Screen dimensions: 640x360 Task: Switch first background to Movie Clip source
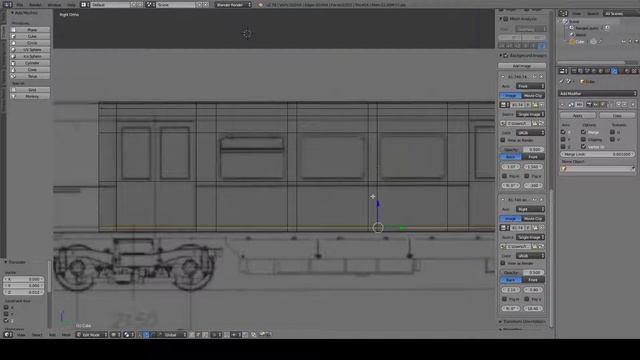click(x=533, y=96)
